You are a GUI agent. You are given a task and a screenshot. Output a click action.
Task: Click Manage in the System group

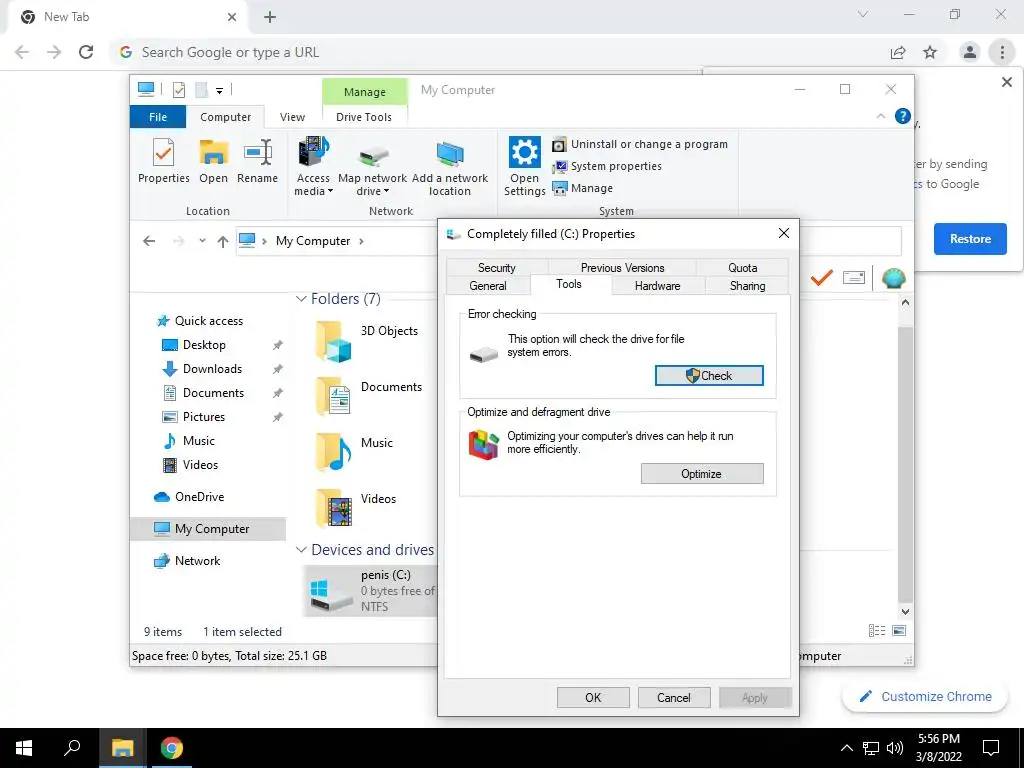click(583, 188)
